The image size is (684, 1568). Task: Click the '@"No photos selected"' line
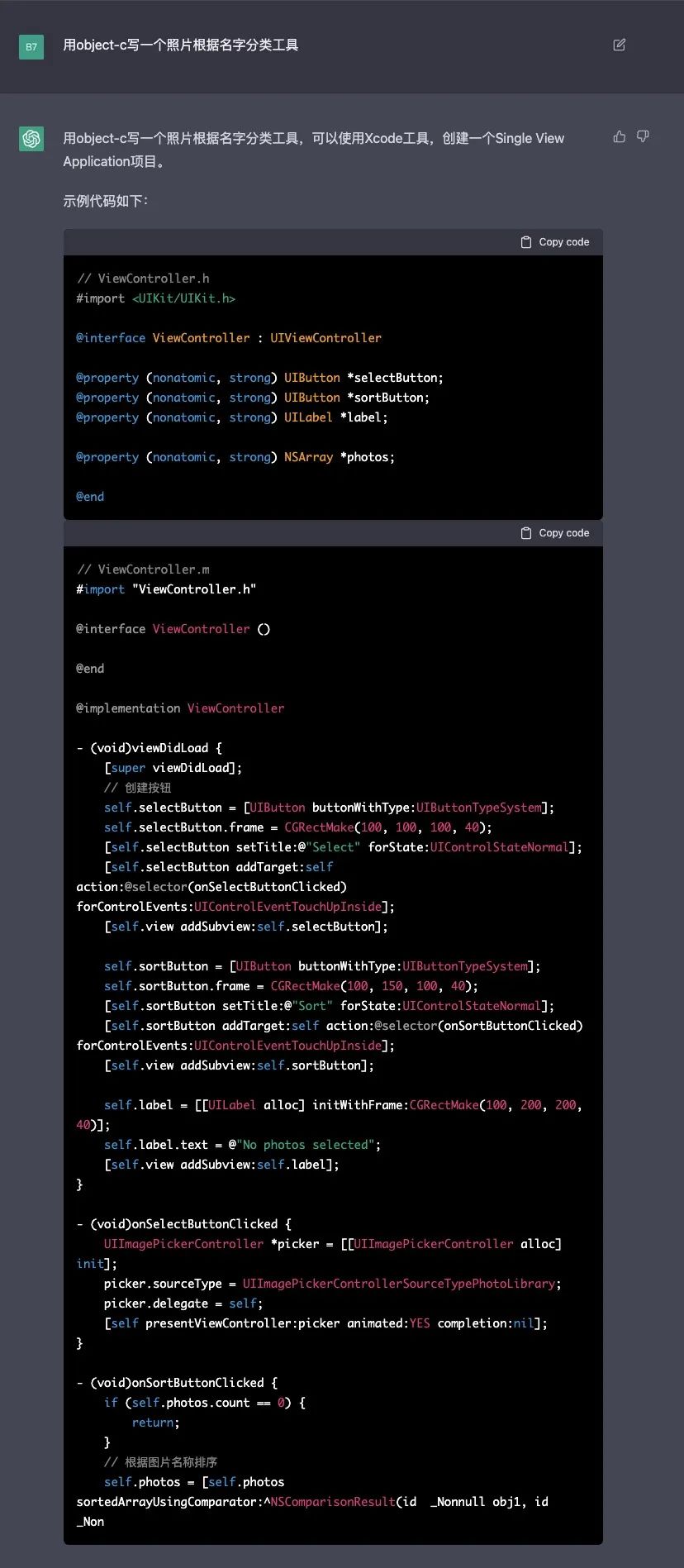pyautogui.click(x=243, y=1145)
